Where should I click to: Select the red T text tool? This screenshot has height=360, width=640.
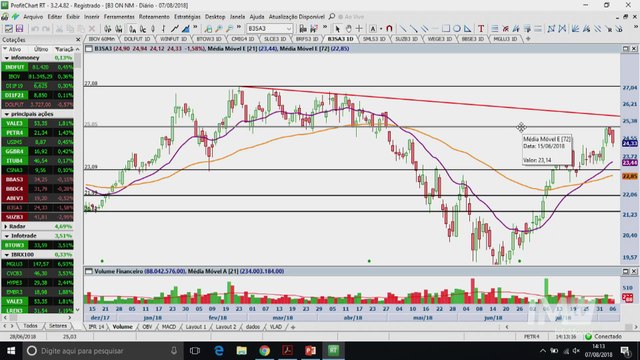[x=481, y=29]
